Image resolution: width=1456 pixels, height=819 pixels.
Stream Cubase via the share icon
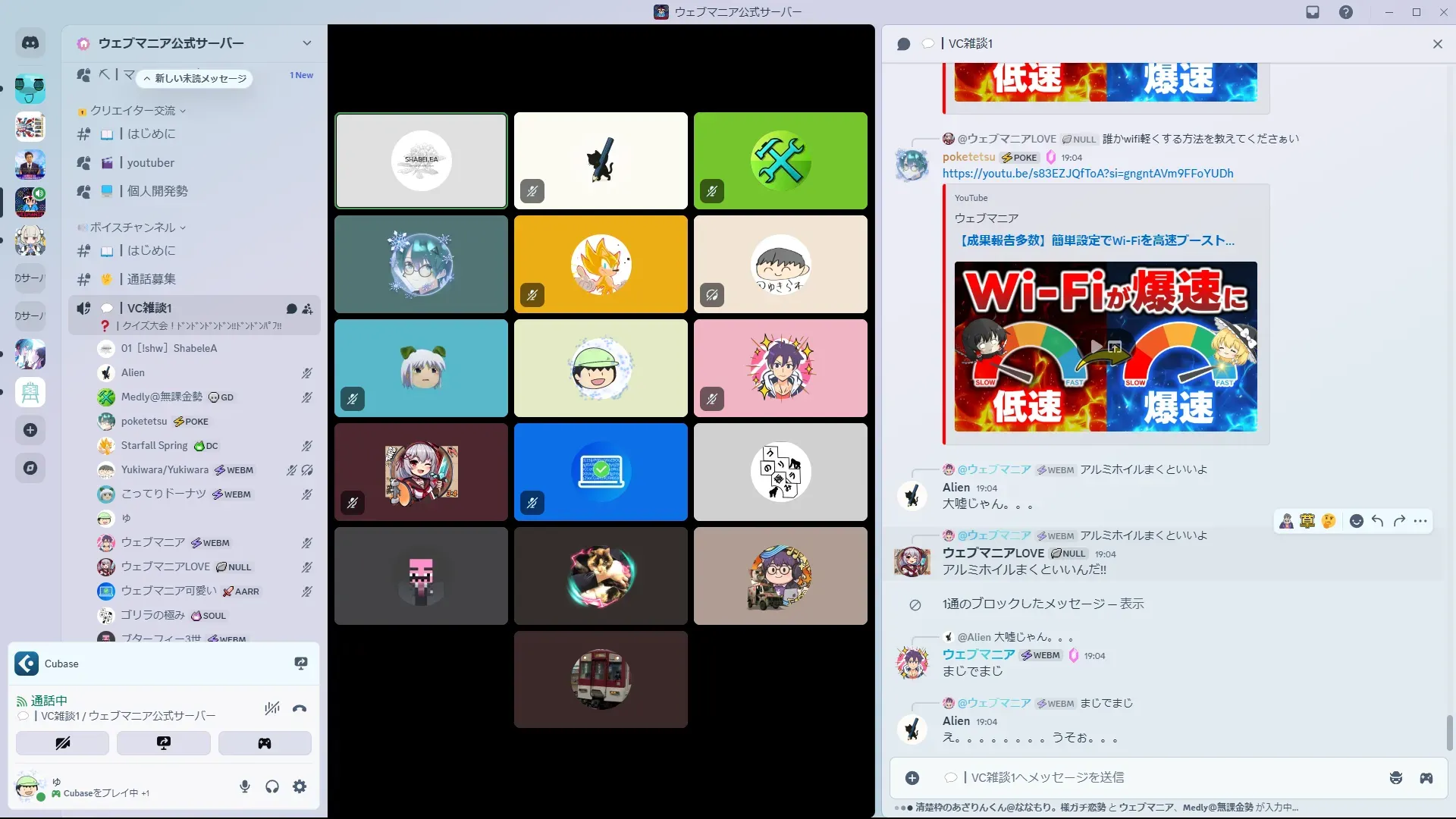coord(301,664)
